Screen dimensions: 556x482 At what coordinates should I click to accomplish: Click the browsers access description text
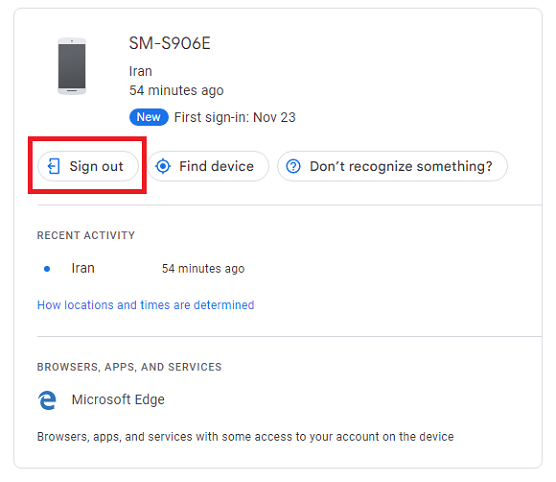point(245,437)
